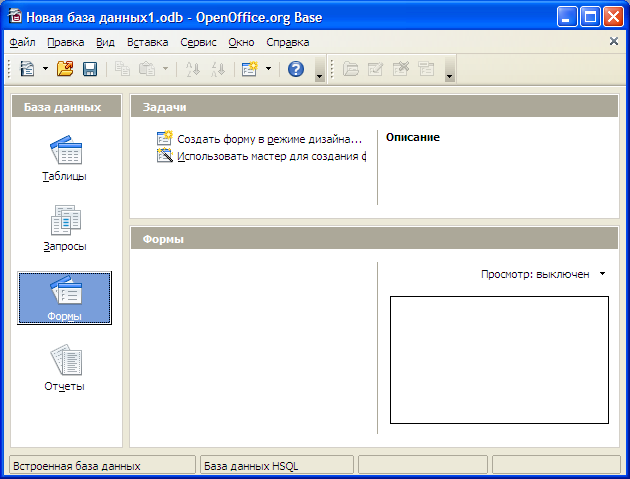
Task: Click the База данных panel header
Action: (x=66, y=107)
